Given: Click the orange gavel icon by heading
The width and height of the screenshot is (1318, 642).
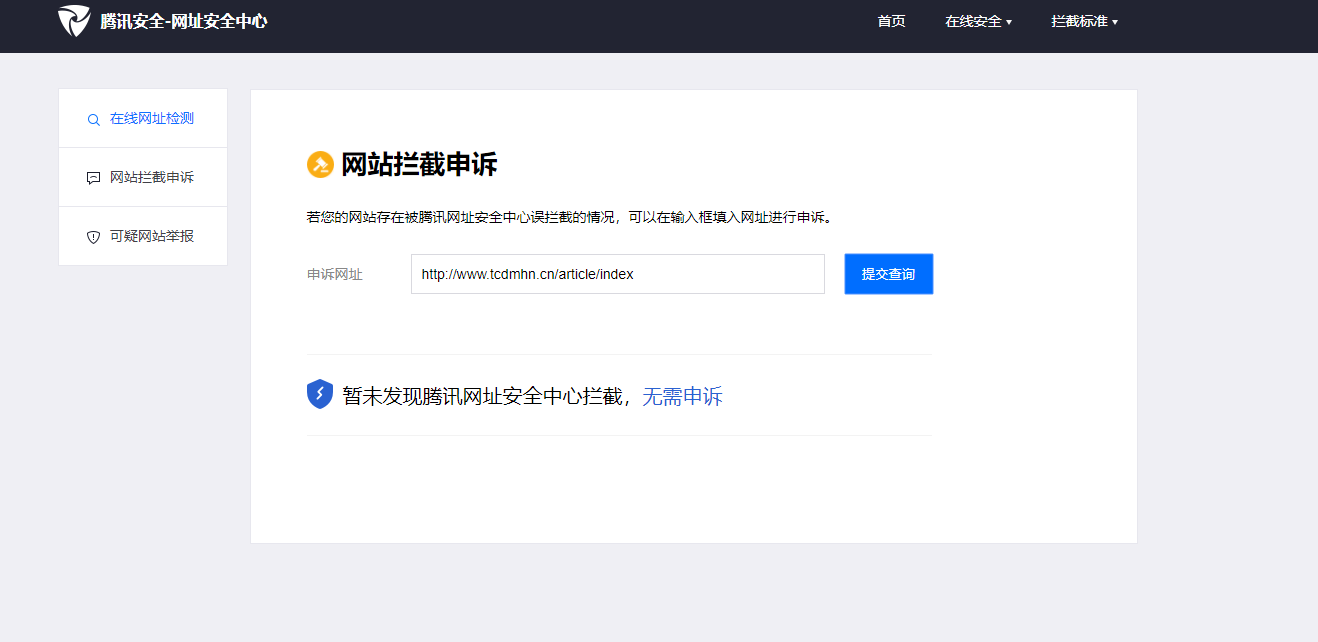Looking at the screenshot, I should (x=320, y=165).
